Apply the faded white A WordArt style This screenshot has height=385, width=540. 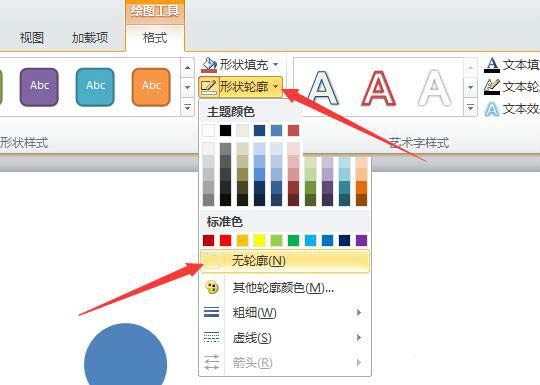pos(434,88)
